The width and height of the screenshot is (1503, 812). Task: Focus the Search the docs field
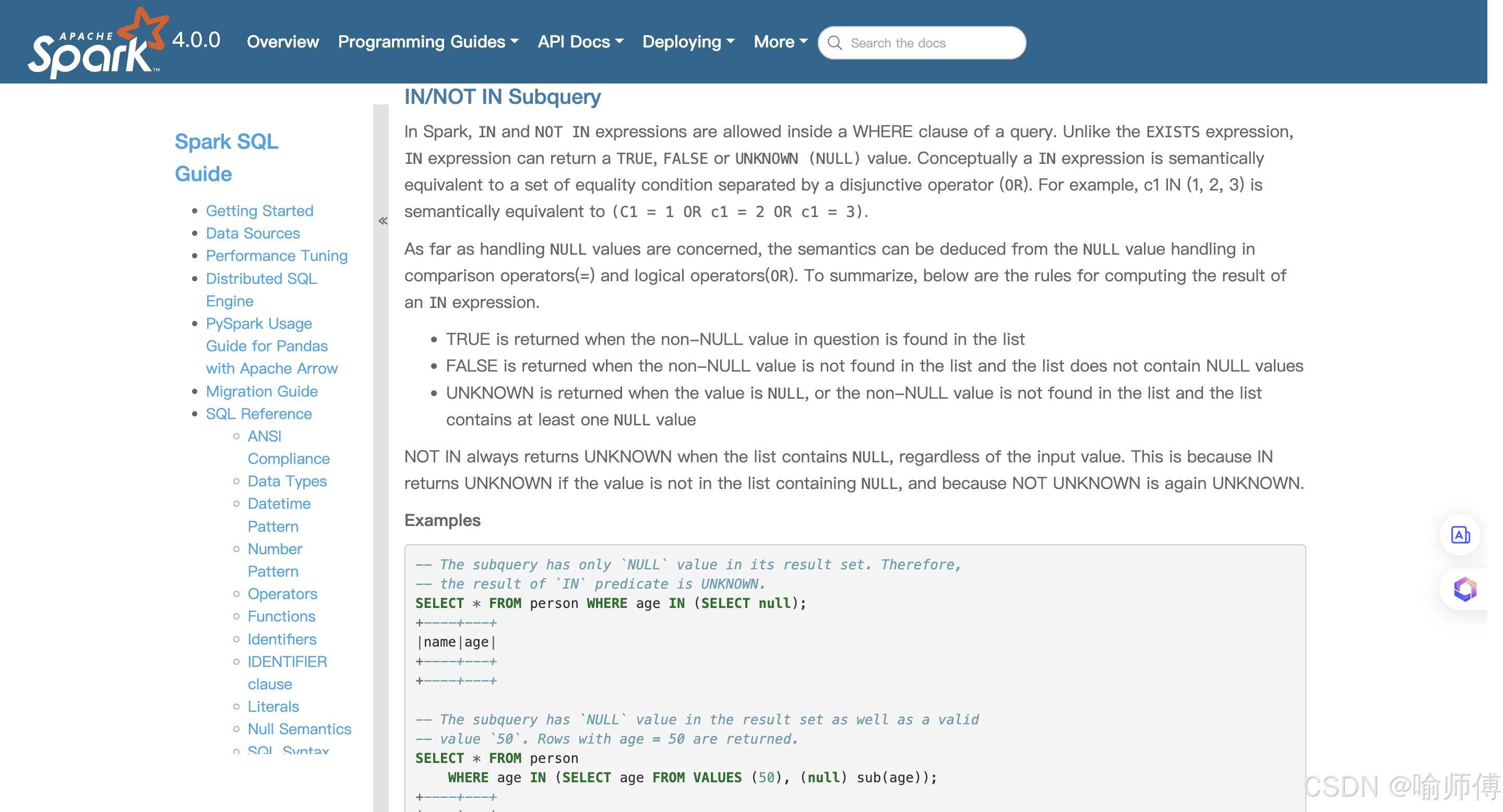pos(922,43)
